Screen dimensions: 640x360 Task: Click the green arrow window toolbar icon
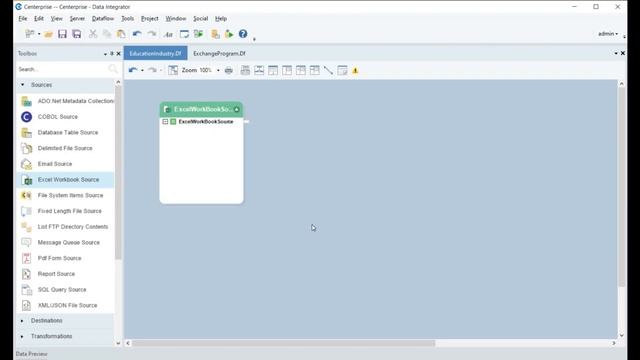coord(199,34)
